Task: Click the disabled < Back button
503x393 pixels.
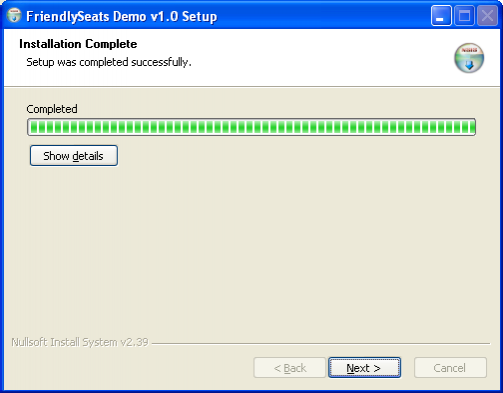Action: (289, 368)
